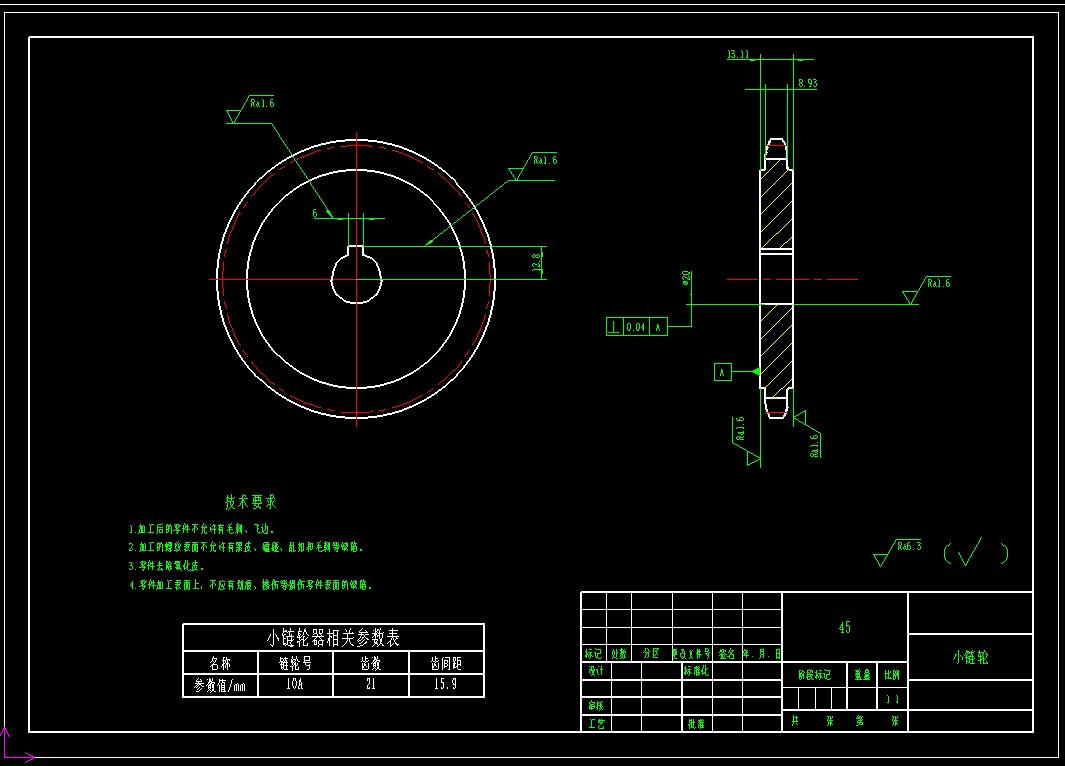The width and height of the screenshot is (1065, 766).
Task: Select the "工艺" title block cell
Action: [x=596, y=723]
